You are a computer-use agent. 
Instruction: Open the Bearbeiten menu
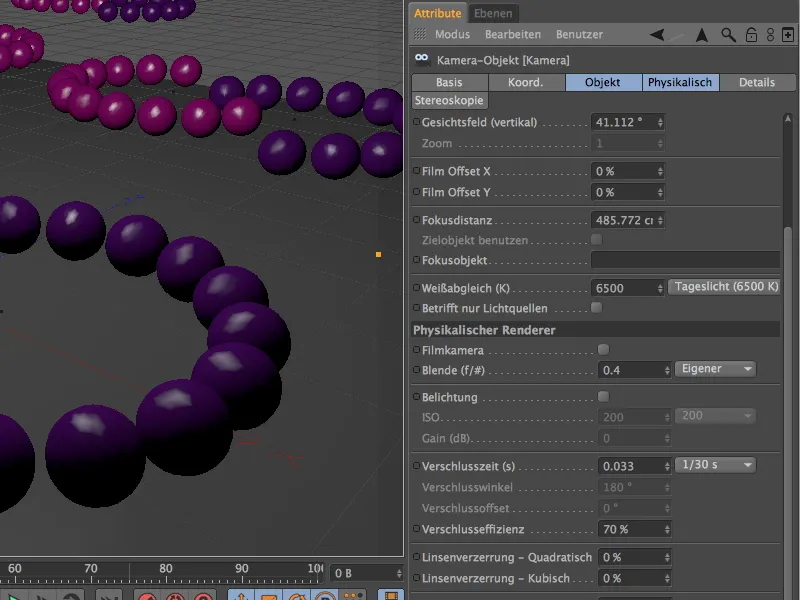(x=513, y=34)
